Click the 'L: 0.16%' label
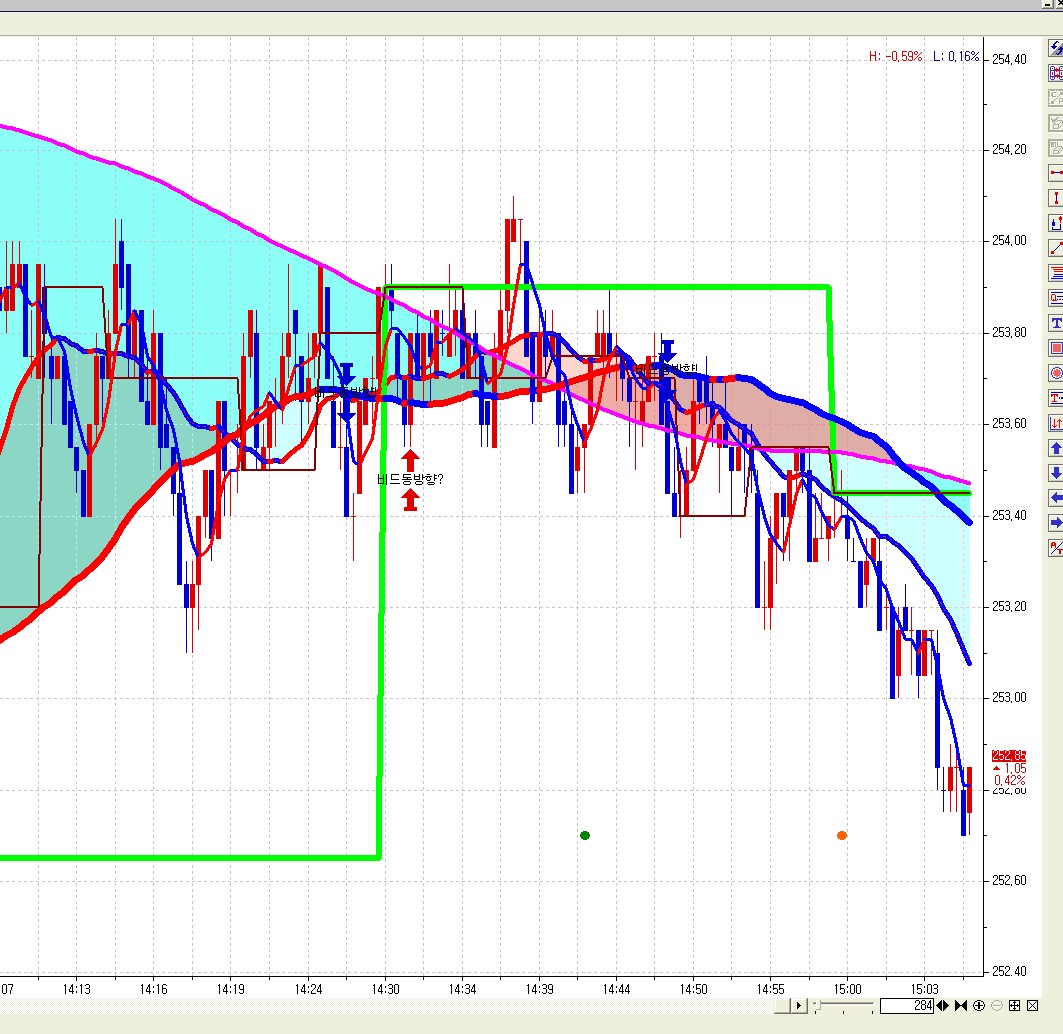Viewport: 1063px width, 1034px height. (x=956, y=57)
